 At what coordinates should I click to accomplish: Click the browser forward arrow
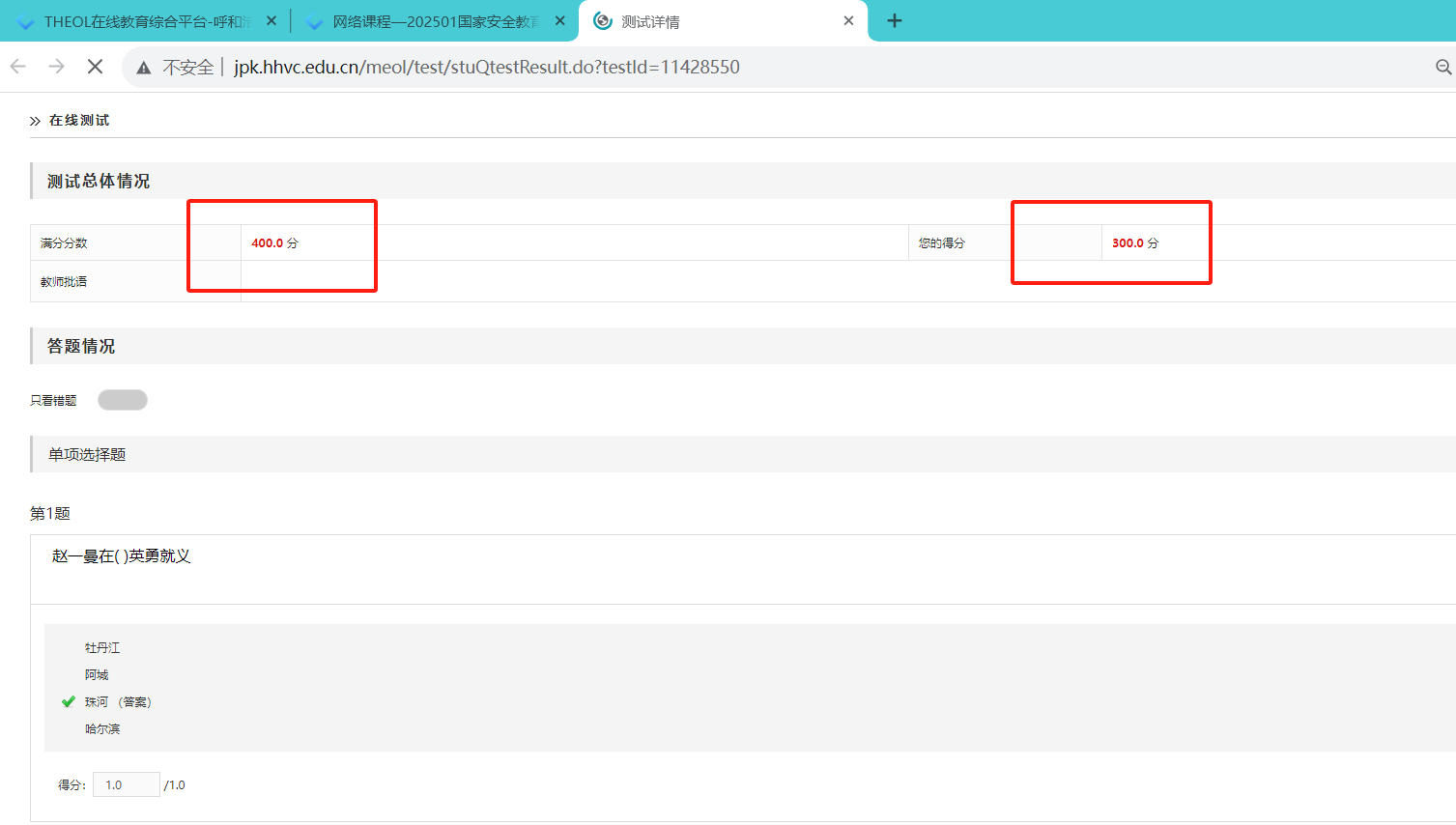[x=57, y=67]
